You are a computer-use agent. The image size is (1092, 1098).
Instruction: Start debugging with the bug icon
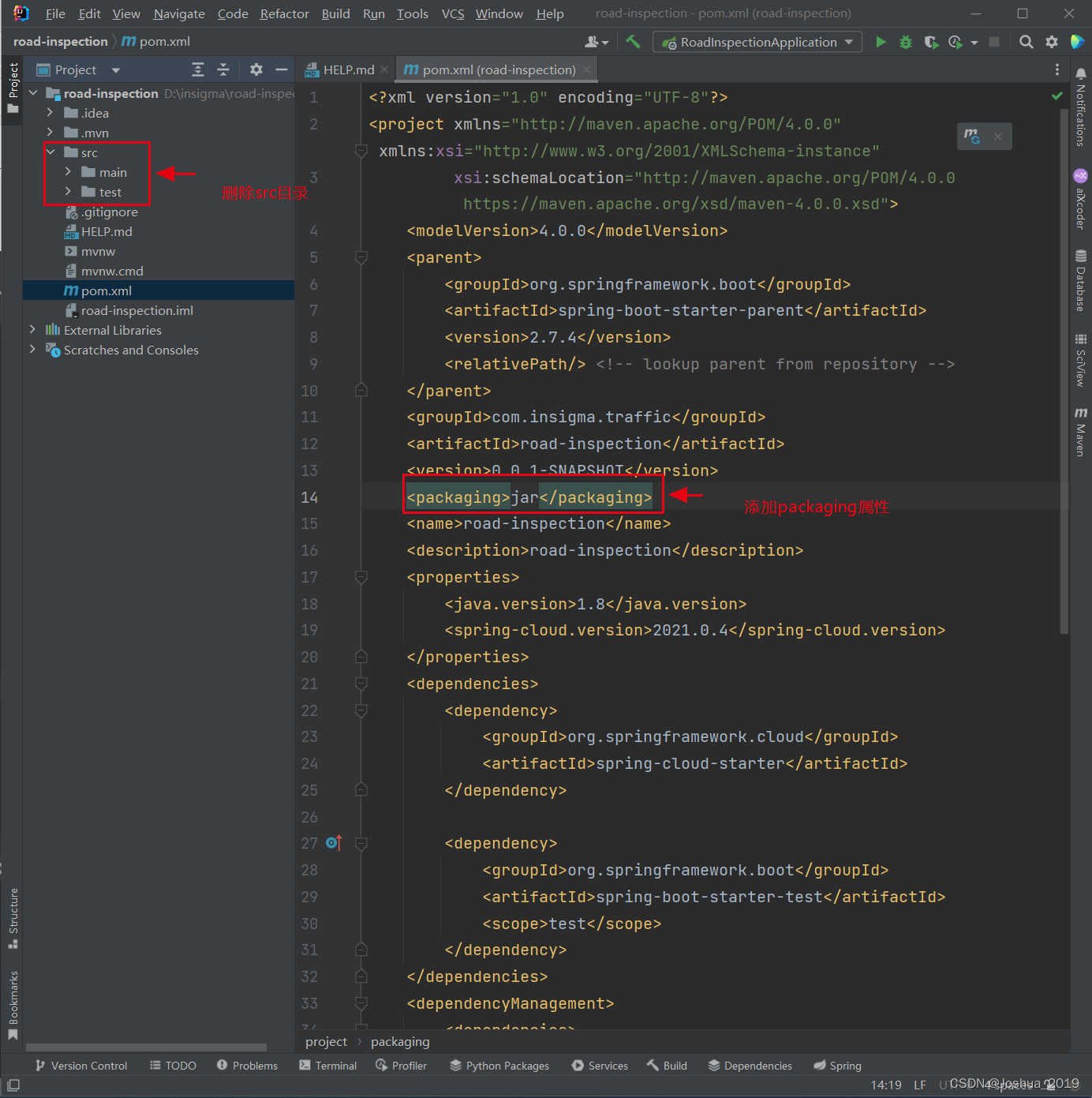(906, 42)
